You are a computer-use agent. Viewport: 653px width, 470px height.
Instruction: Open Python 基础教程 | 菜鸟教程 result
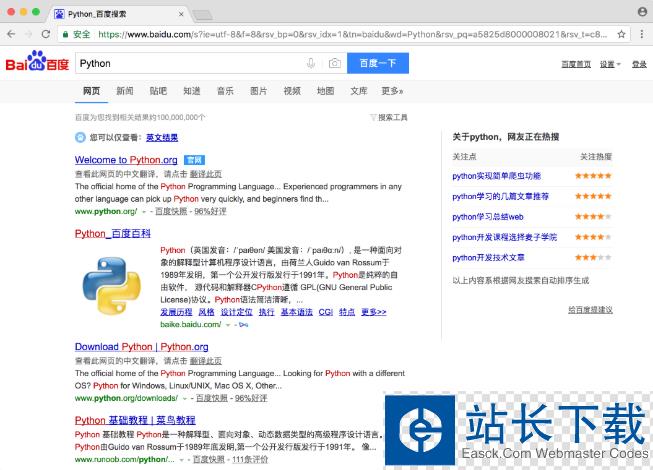[x=135, y=420]
